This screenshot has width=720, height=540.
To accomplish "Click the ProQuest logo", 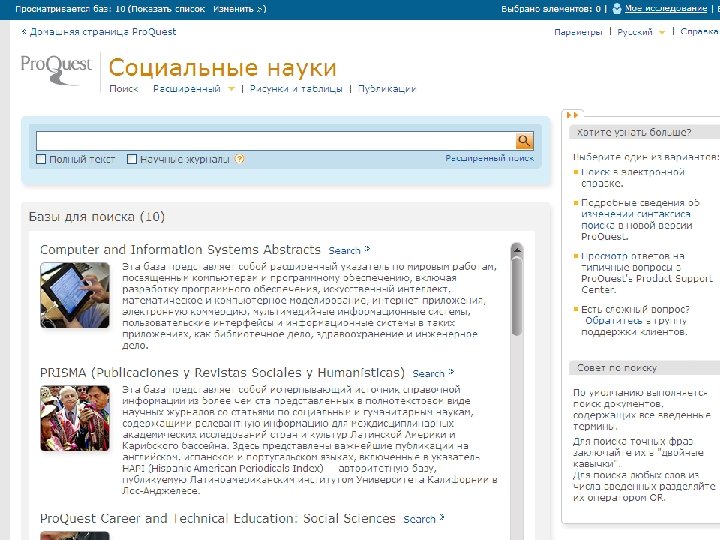I will [x=56, y=70].
